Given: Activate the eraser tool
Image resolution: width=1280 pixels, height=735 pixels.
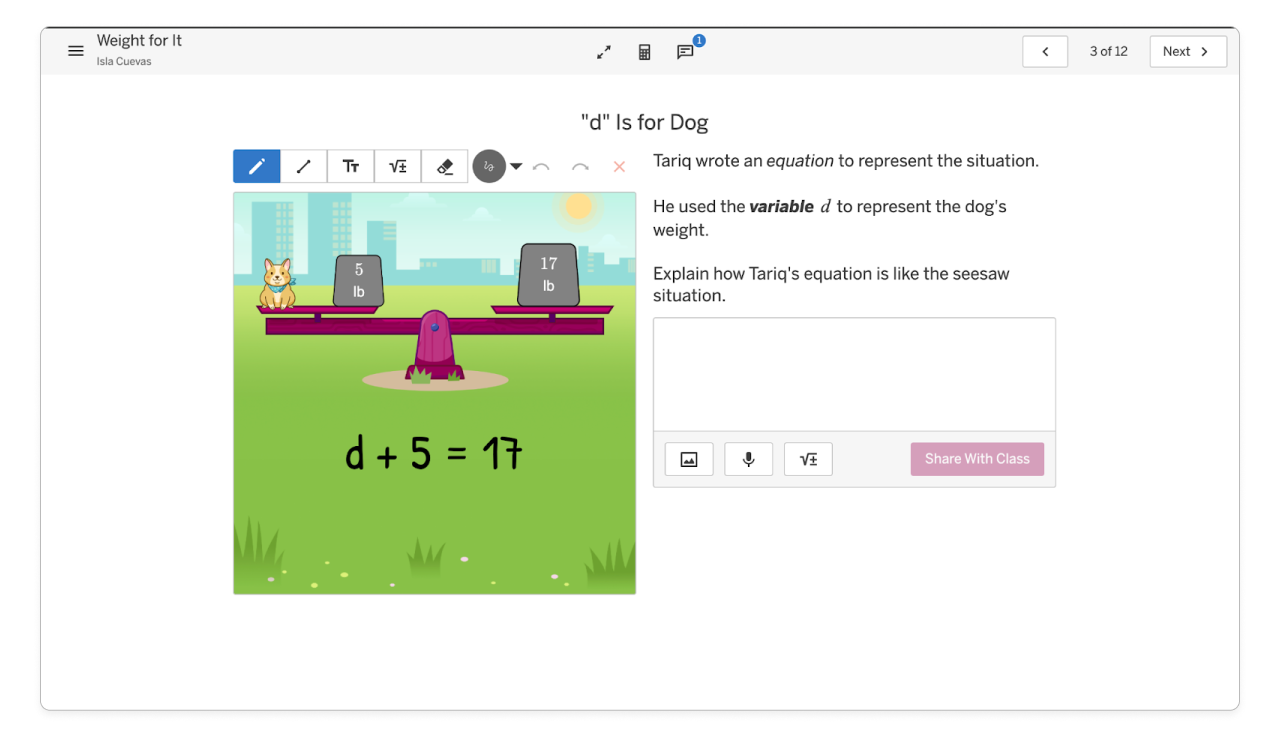Looking at the screenshot, I should click(445, 167).
